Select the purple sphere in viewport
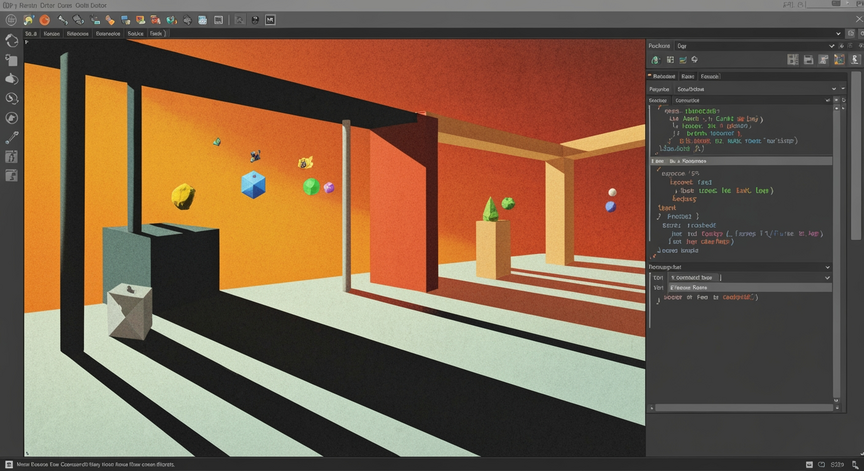The width and height of the screenshot is (864, 471). [329, 188]
